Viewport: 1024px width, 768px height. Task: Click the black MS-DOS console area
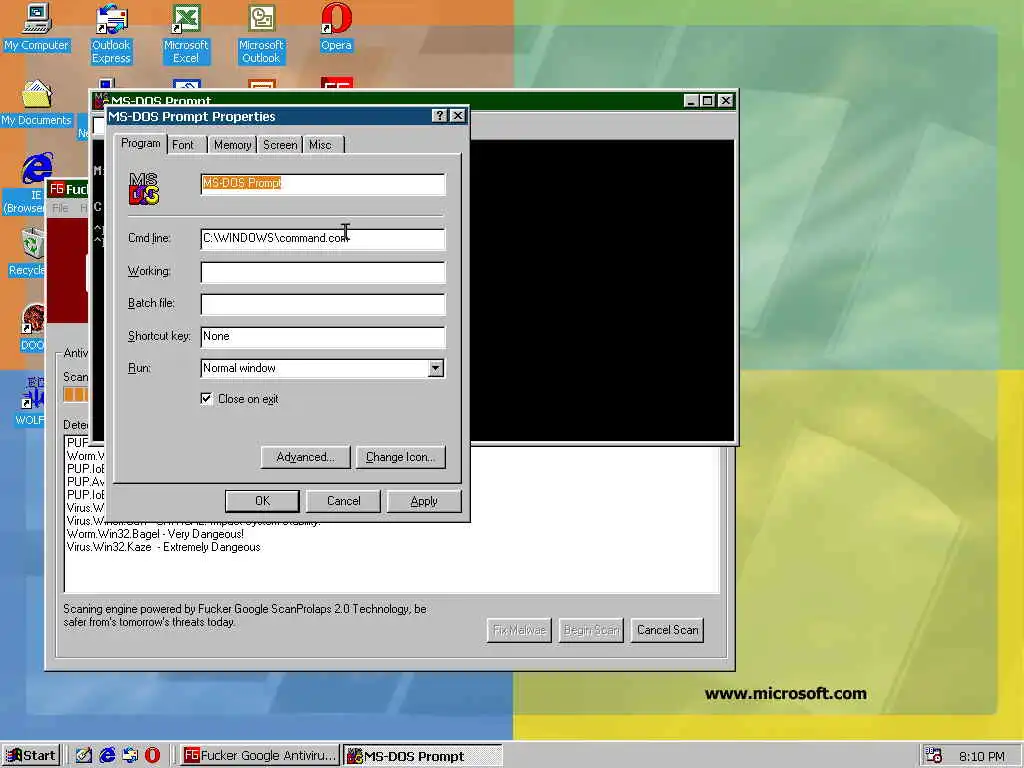click(x=602, y=291)
